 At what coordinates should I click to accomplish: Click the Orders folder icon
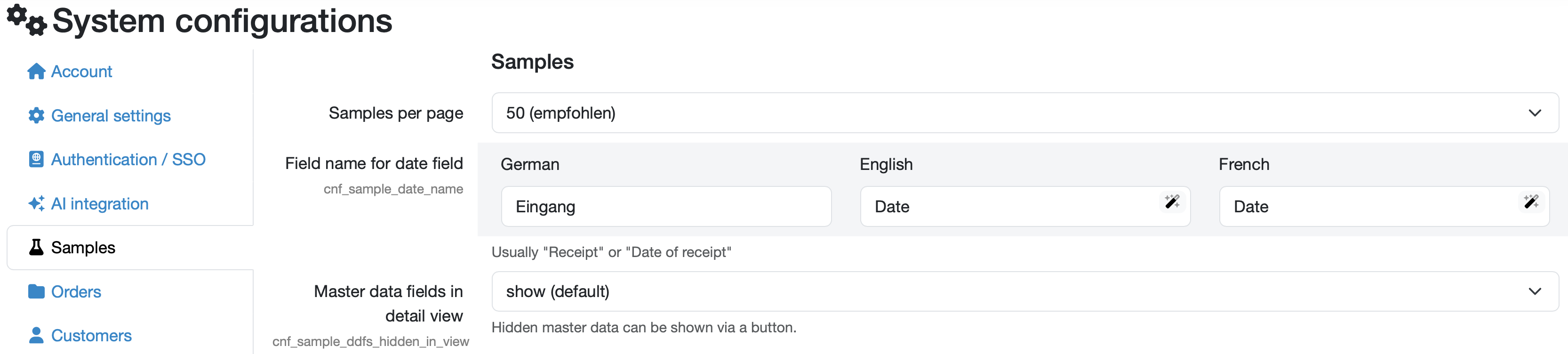36,292
